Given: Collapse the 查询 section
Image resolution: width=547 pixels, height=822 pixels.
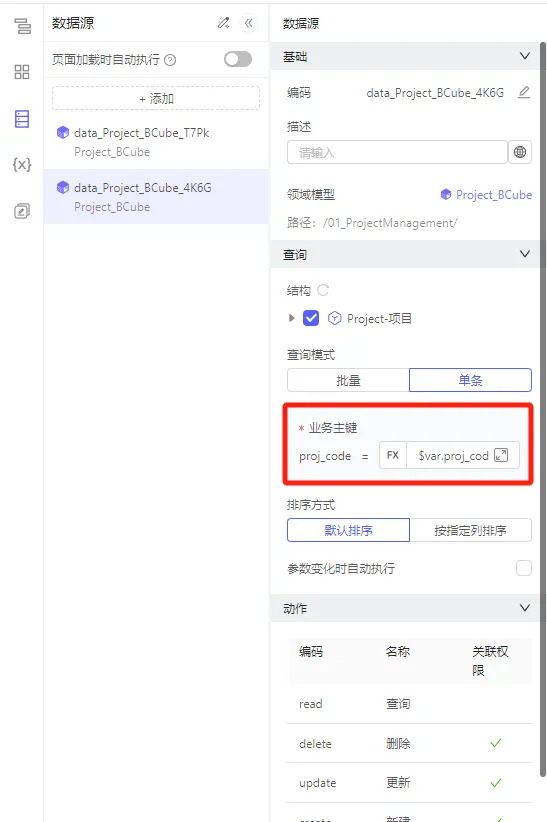Looking at the screenshot, I should point(524,254).
